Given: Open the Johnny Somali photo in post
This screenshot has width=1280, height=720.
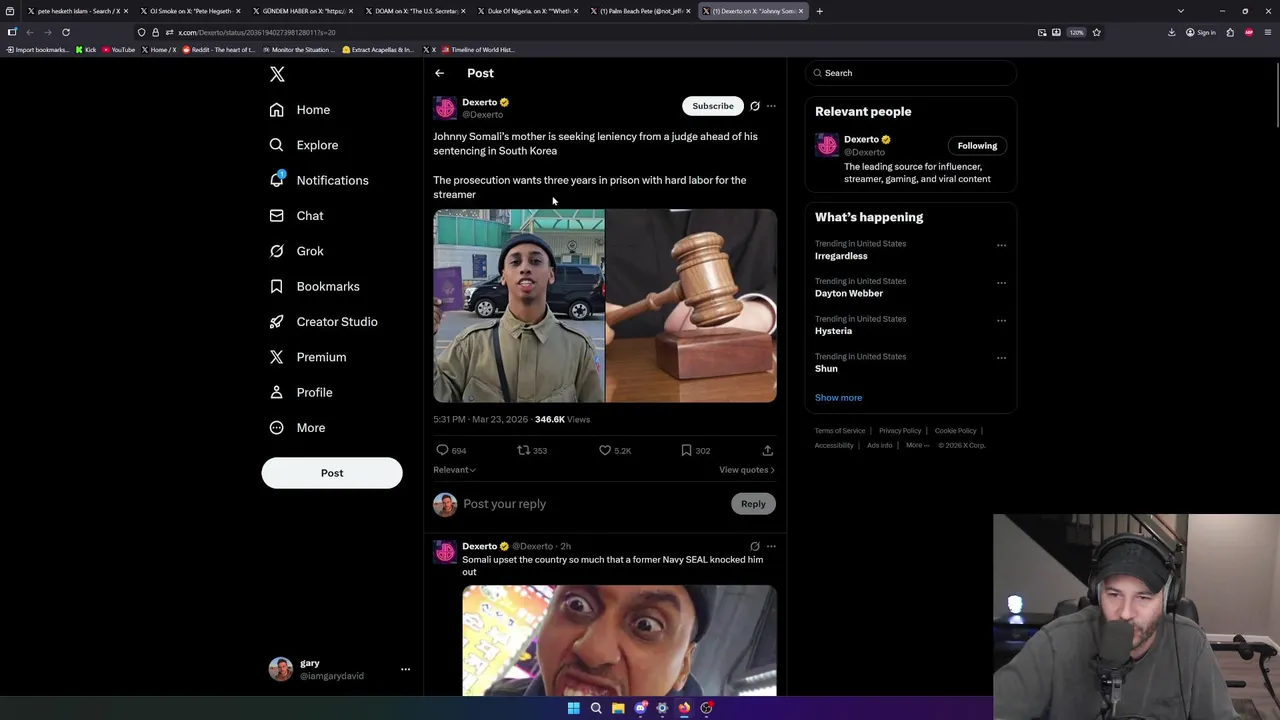Looking at the screenshot, I should click(519, 306).
